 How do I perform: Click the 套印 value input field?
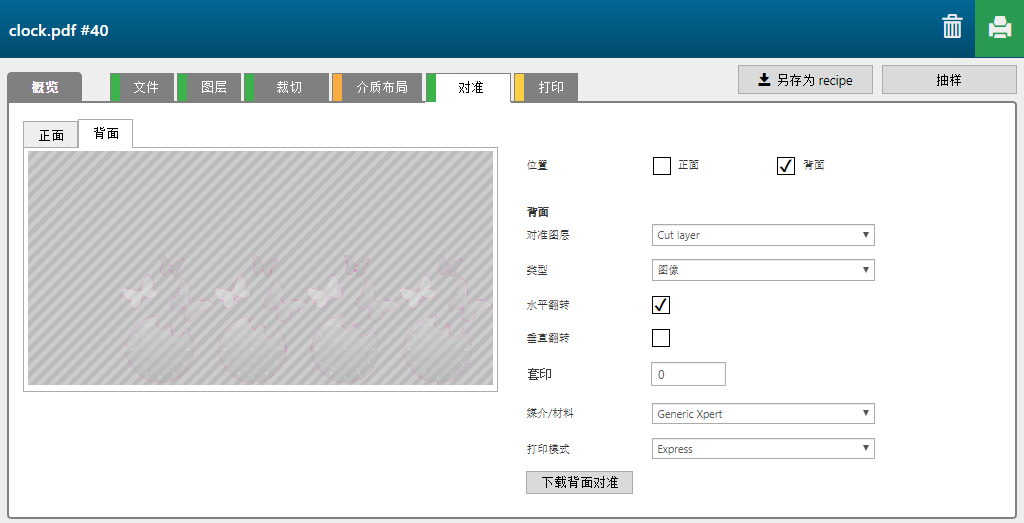click(x=688, y=374)
